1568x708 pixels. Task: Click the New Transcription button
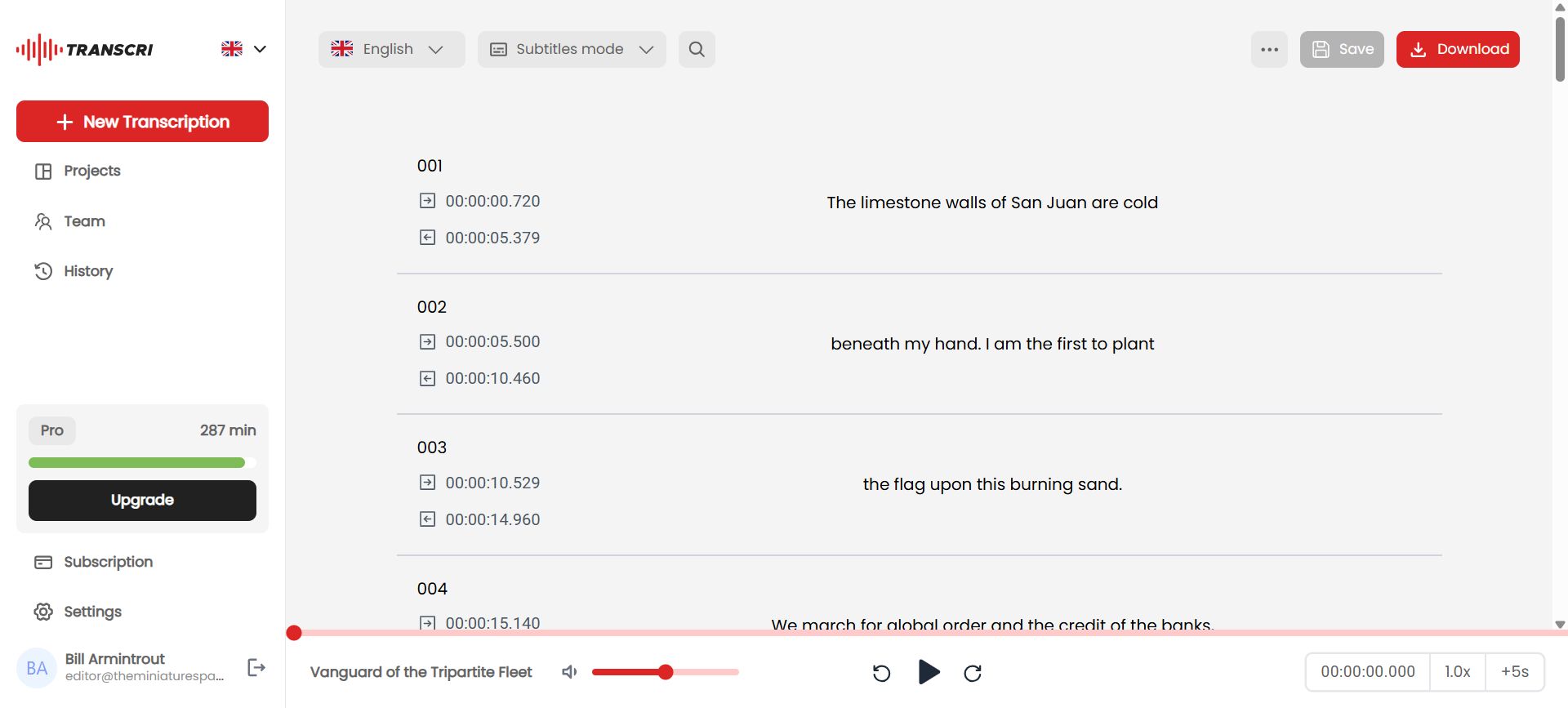tap(142, 122)
